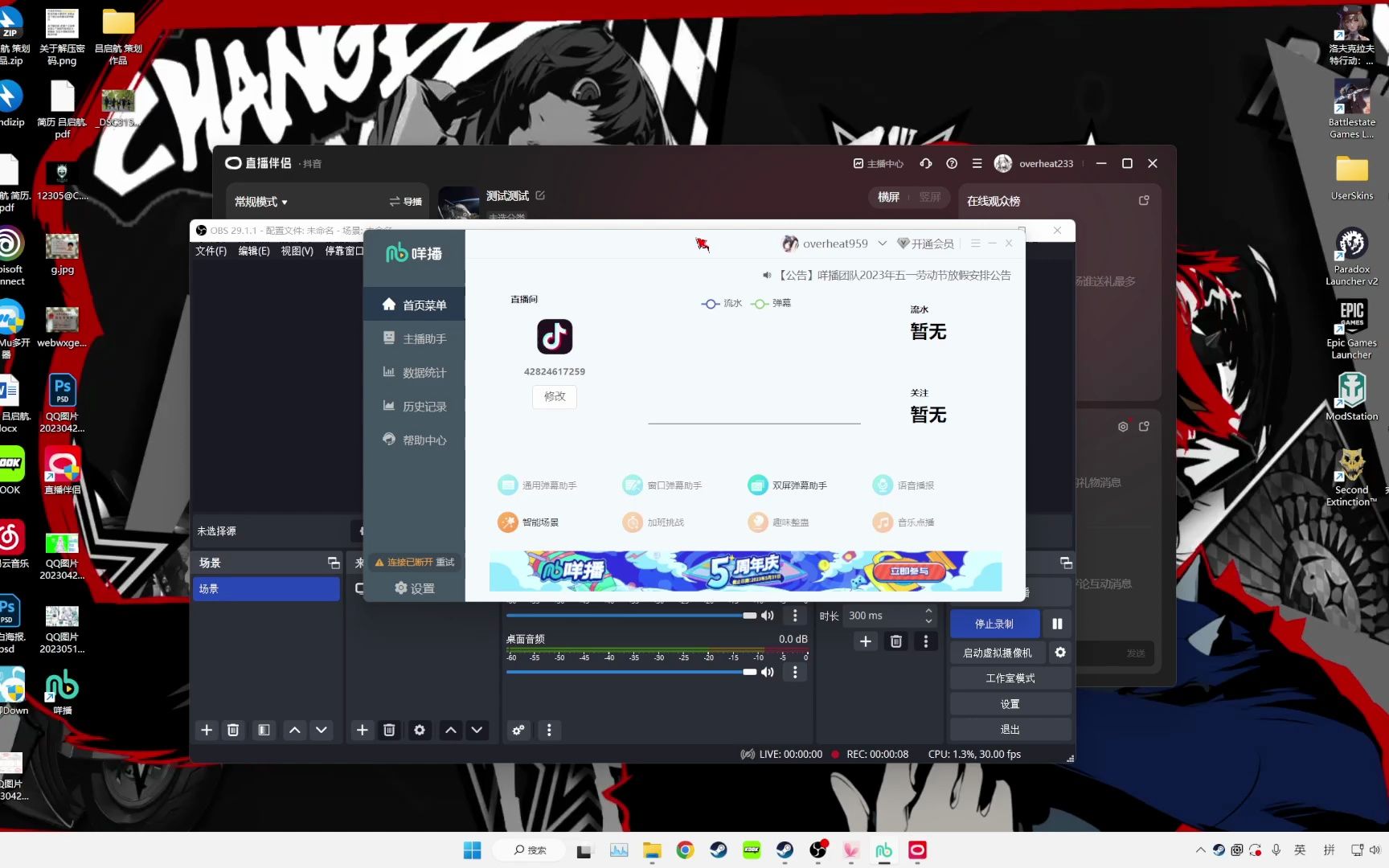Image resolution: width=1389 pixels, height=868 pixels.
Task: Move the source up in OBS
Action: point(451,730)
